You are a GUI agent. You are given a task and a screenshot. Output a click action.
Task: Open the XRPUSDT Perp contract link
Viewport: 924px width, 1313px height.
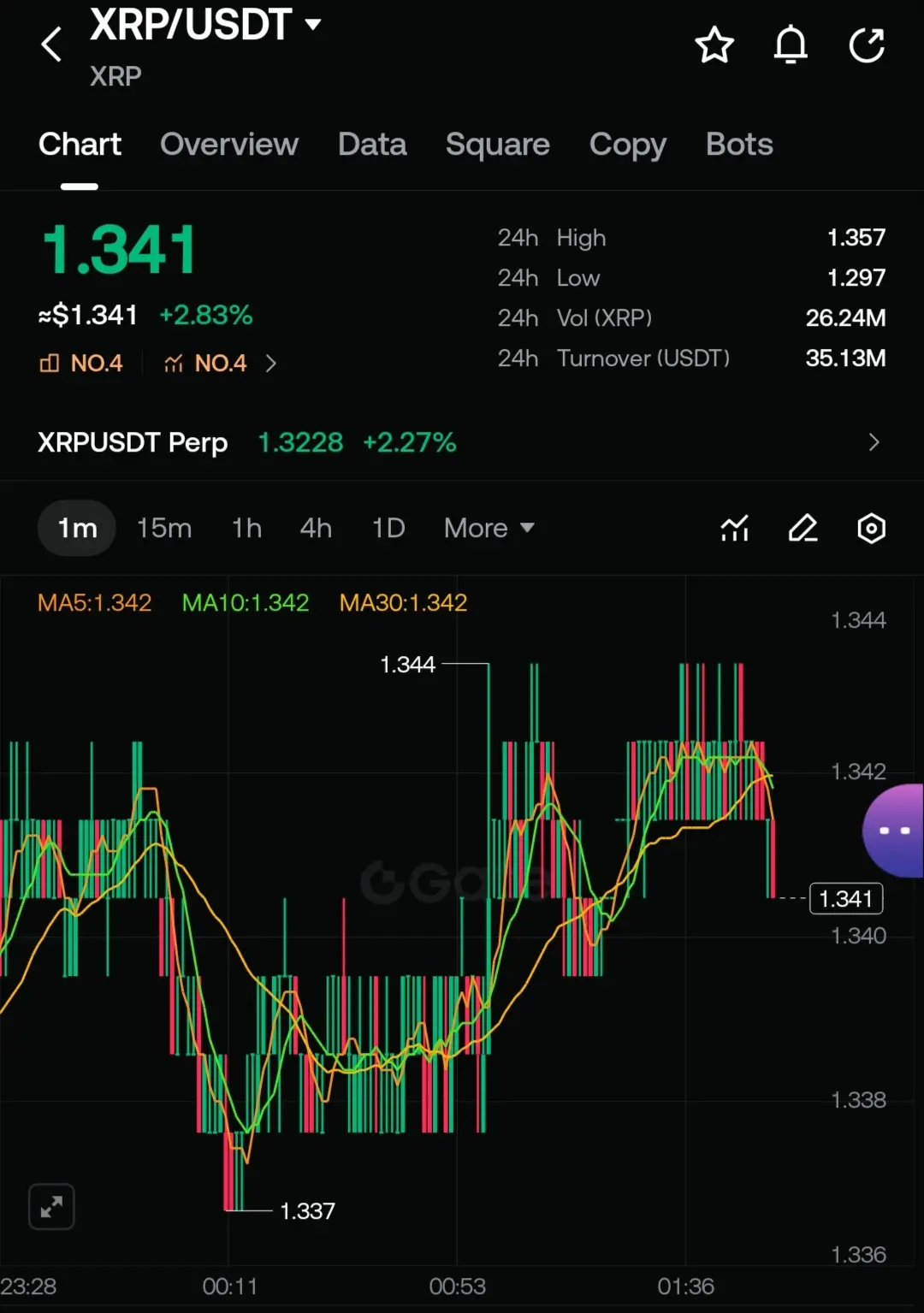133,442
